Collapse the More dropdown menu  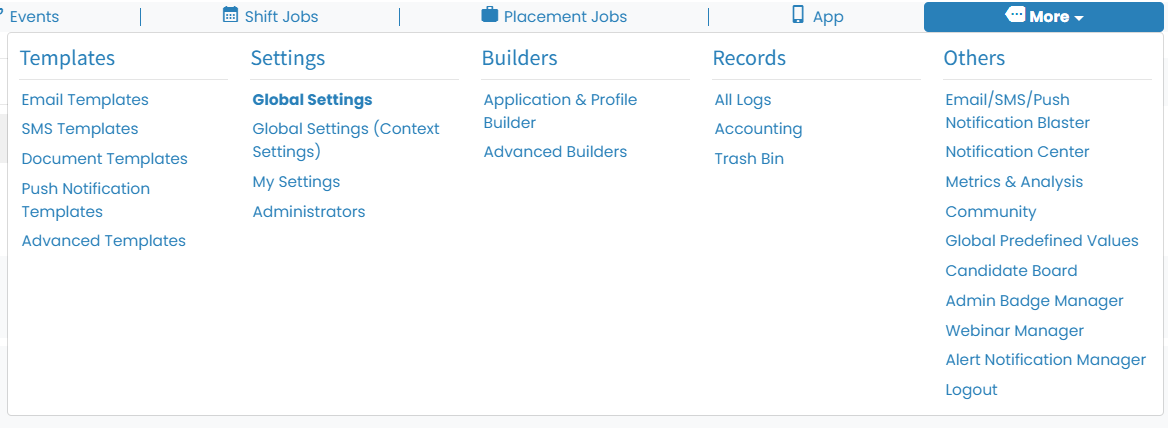1044,16
